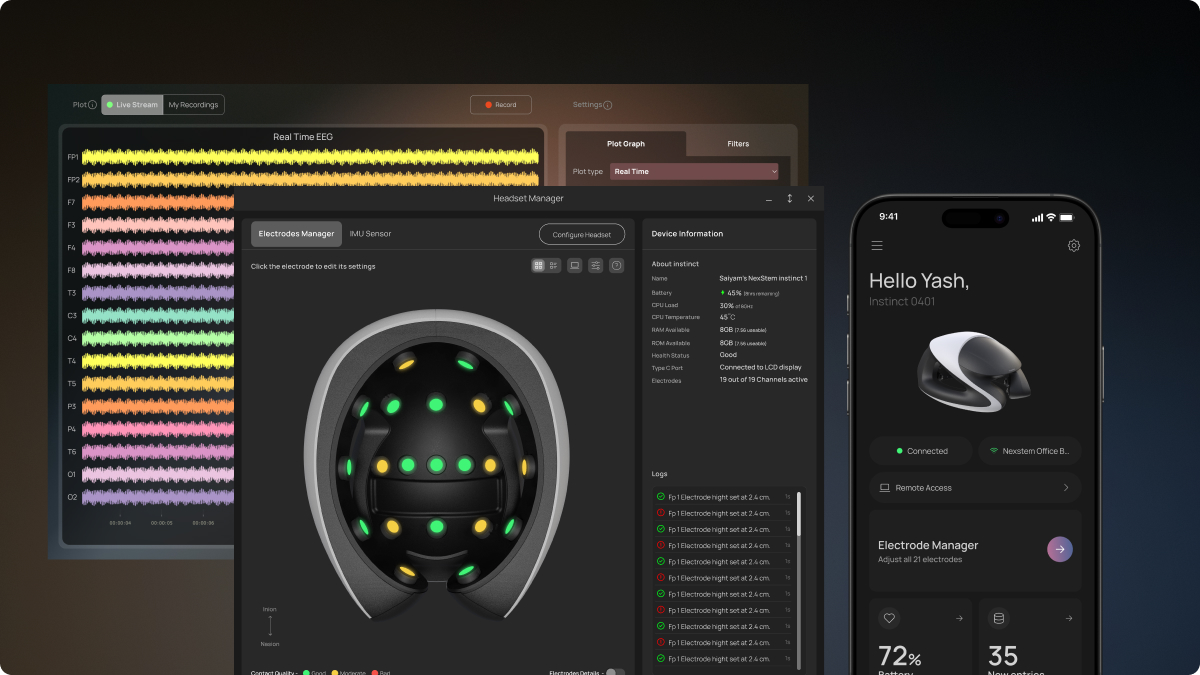Minimize the Headset Manager window
This screenshot has height=675, width=1200.
[768, 199]
